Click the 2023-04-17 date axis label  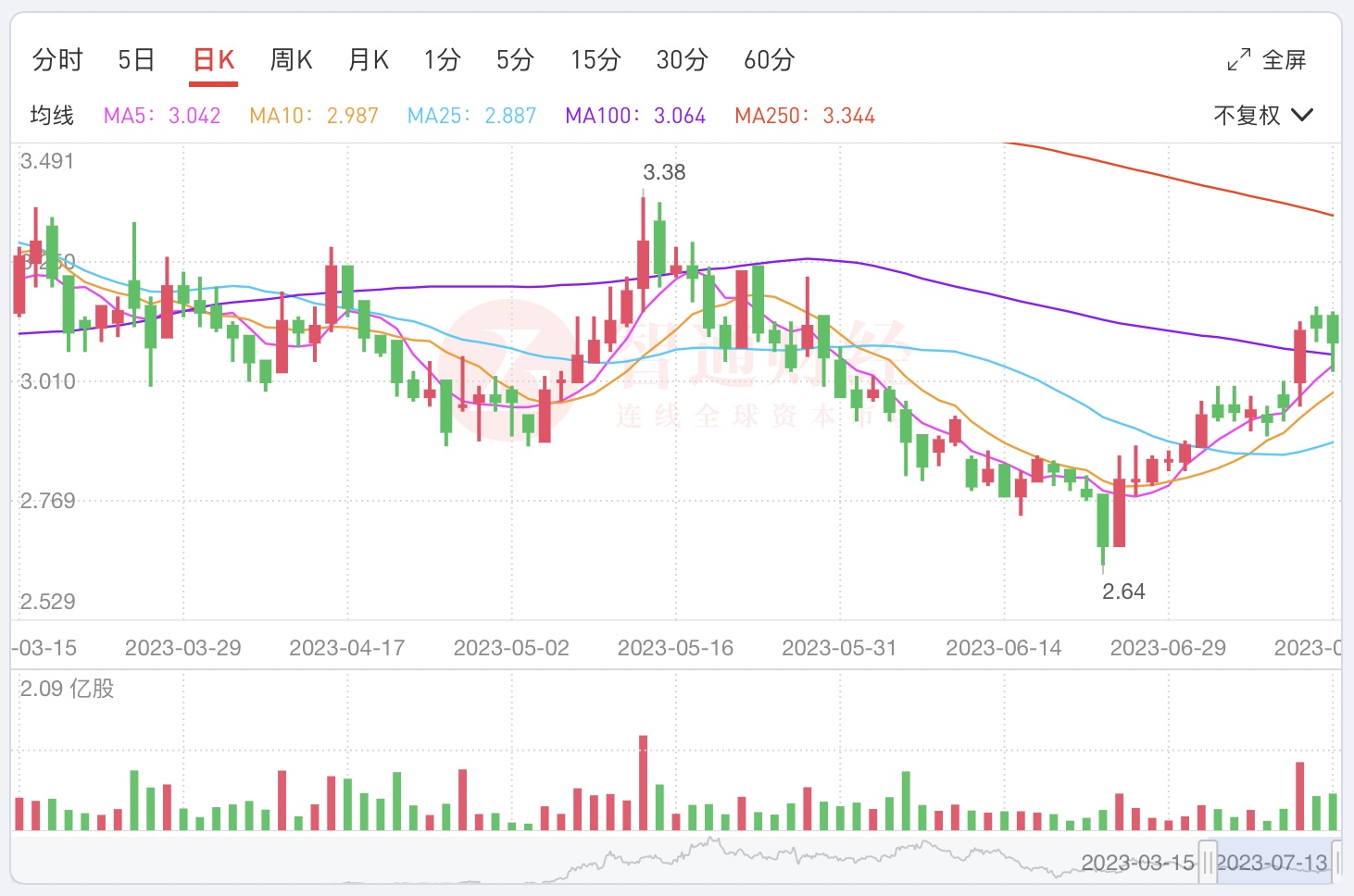pos(347,648)
